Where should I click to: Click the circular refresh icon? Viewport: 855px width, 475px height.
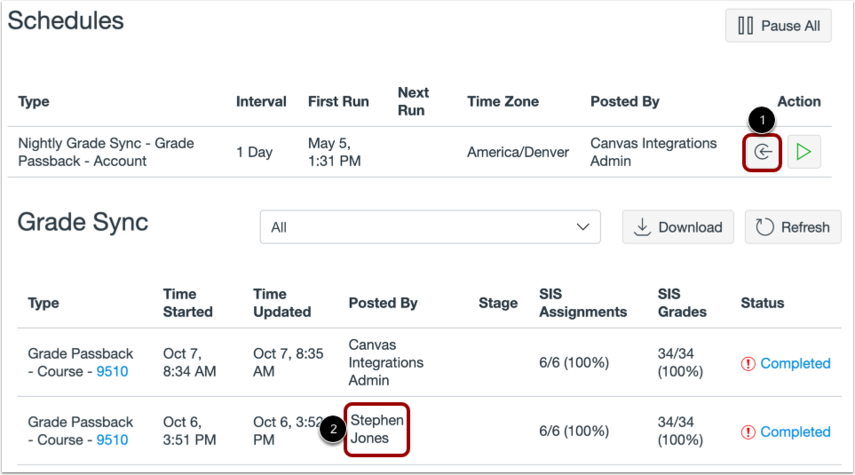[x=764, y=227]
